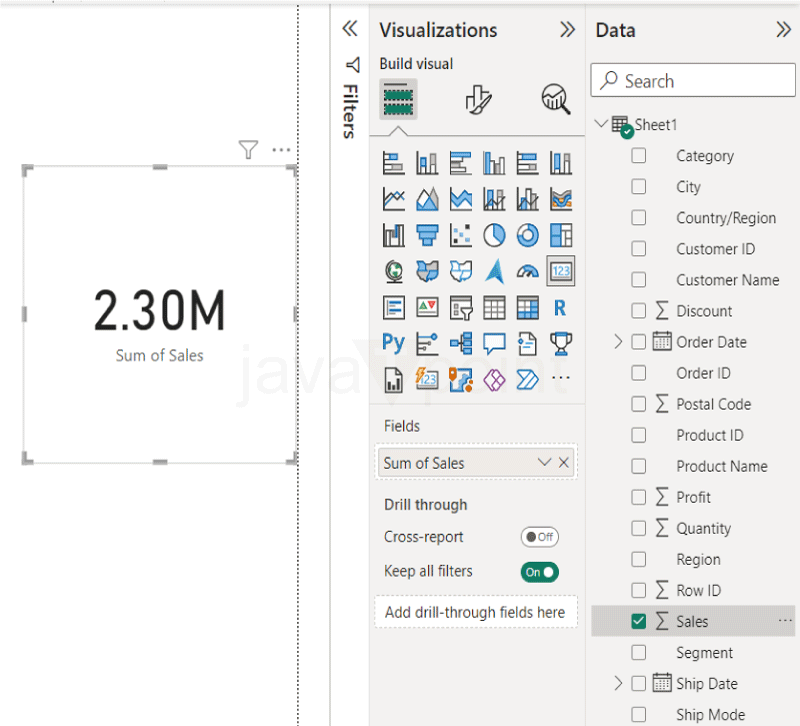Select the Filled map visual

(427, 271)
